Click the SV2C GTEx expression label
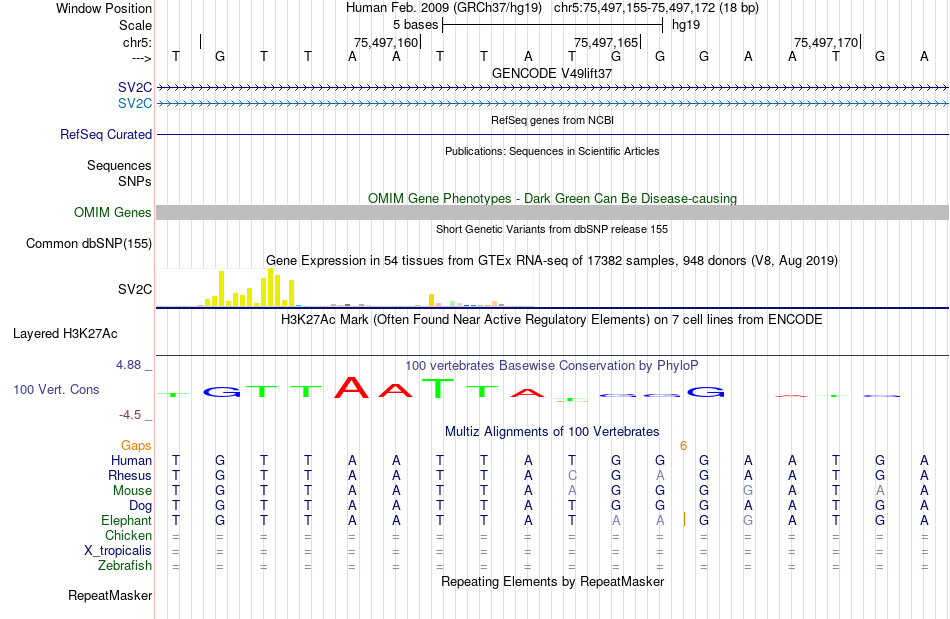This screenshot has width=950, height=619. tap(135, 290)
